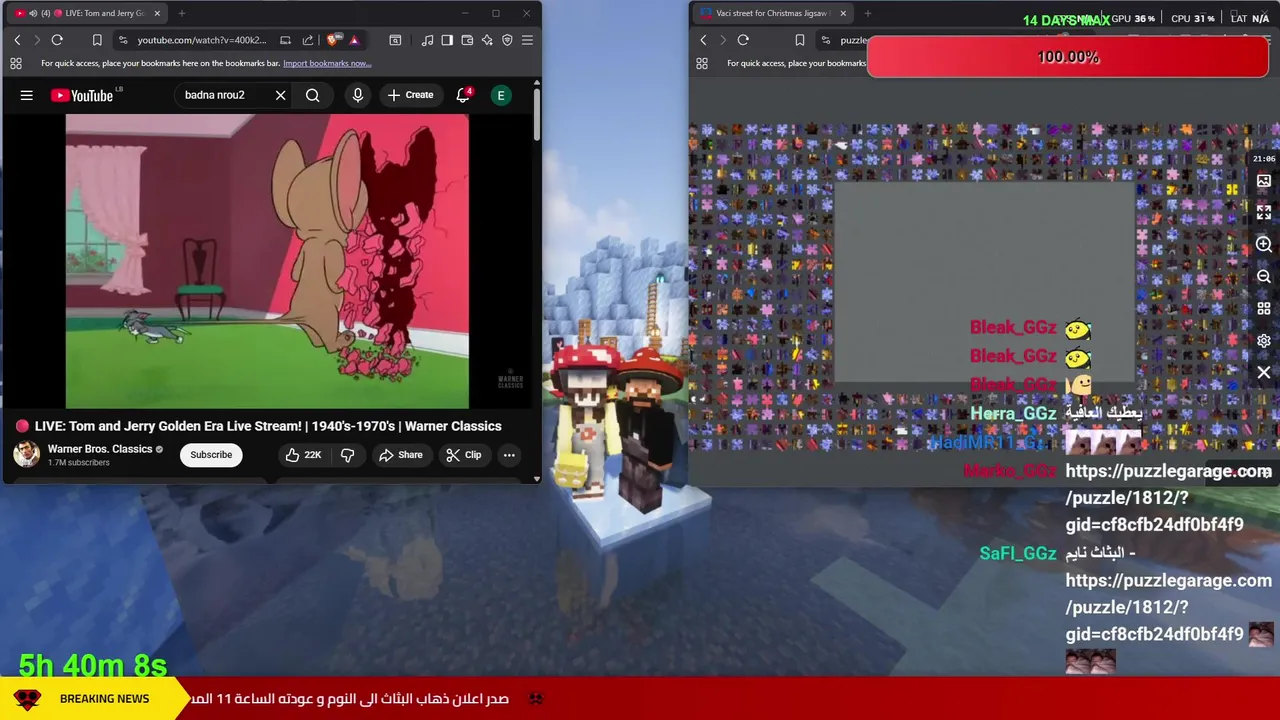Image resolution: width=1280 pixels, height=720 pixels.
Task: Clear the YouTube search text
Action: tap(280, 95)
